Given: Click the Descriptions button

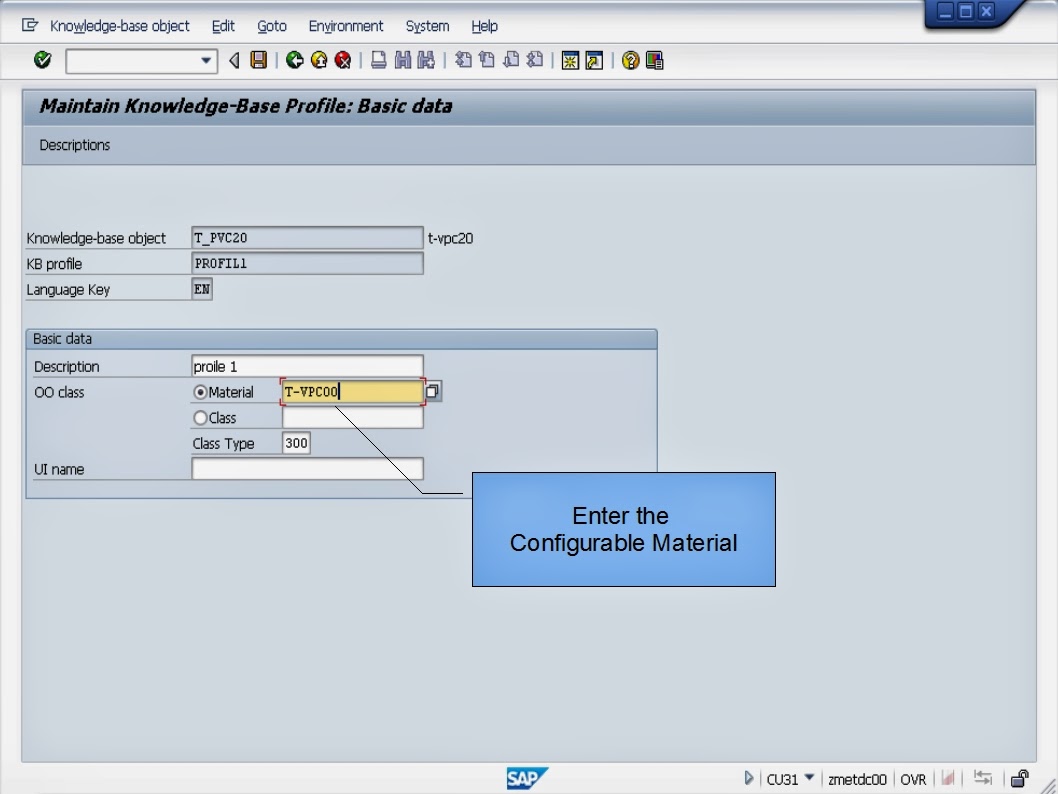Looking at the screenshot, I should click(74, 144).
